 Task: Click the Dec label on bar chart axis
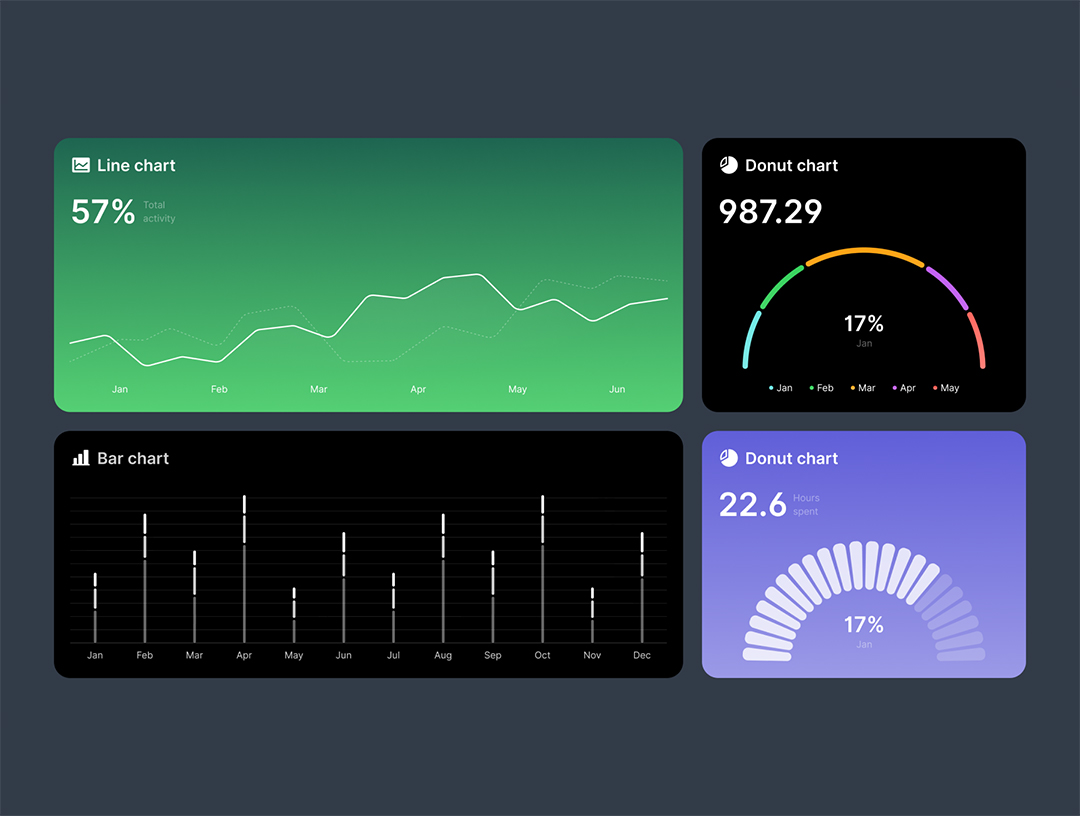(x=642, y=656)
